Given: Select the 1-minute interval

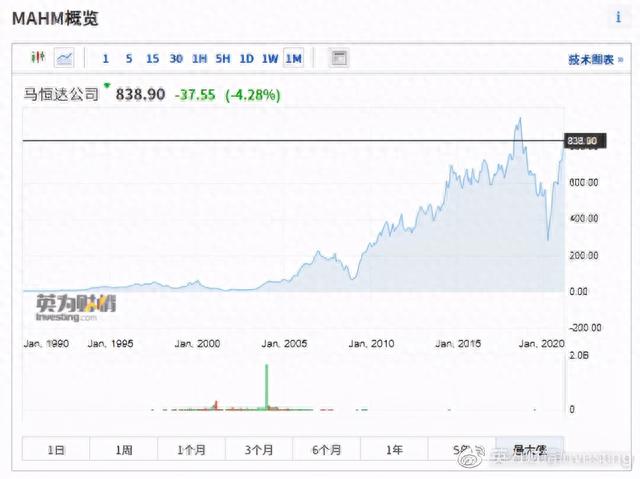Looking at the screenshot, I should click(x=106, y=58).
